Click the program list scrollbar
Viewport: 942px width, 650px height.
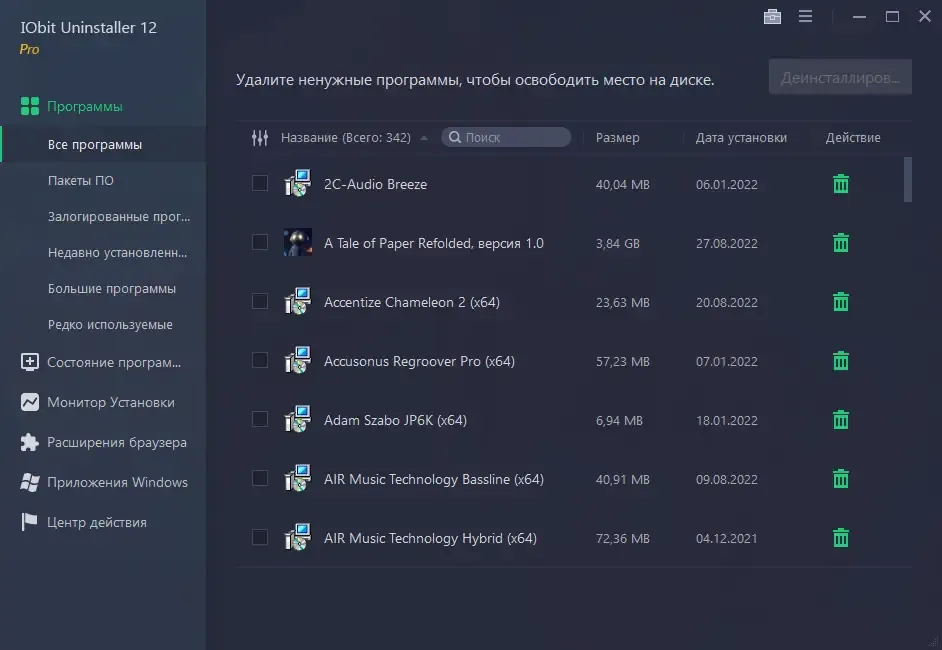pyautogui.click(x=907, y=180)
